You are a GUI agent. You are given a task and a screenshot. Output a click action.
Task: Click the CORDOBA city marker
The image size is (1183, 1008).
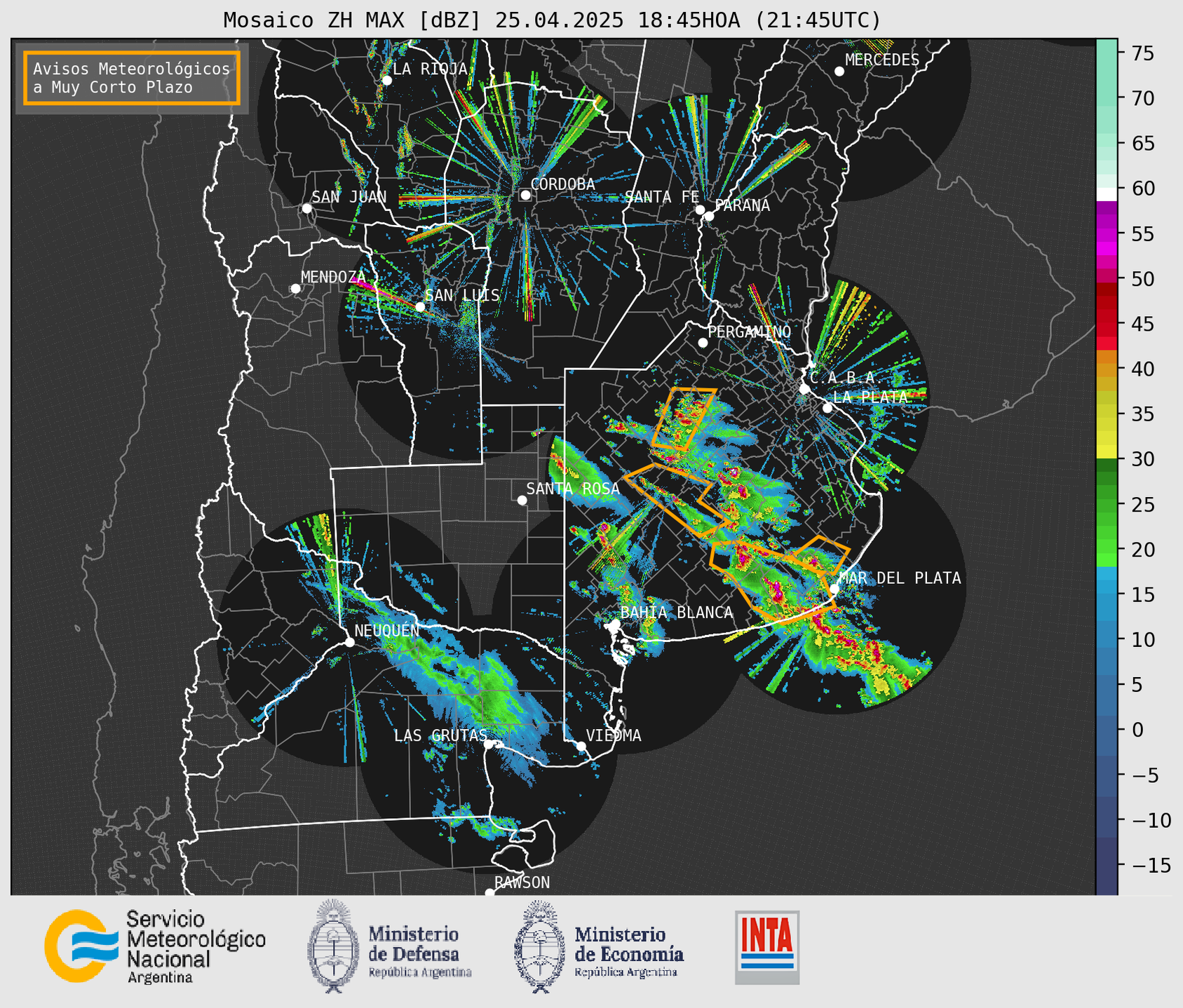click(x=525, y=195)
